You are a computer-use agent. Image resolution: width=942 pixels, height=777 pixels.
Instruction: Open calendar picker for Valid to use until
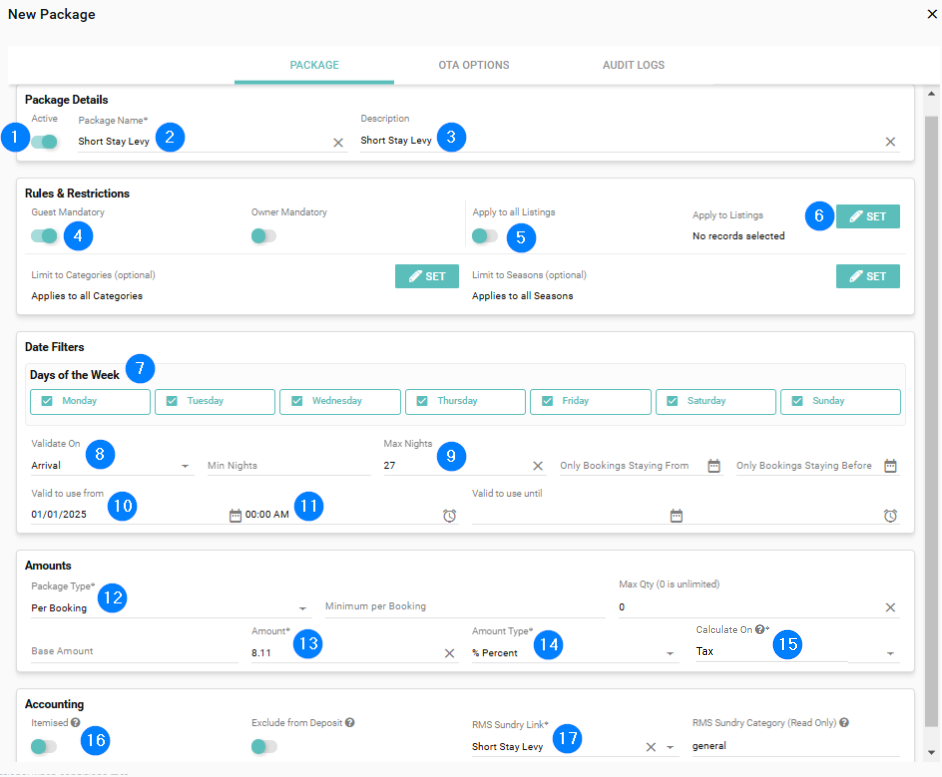pos(676,516)
